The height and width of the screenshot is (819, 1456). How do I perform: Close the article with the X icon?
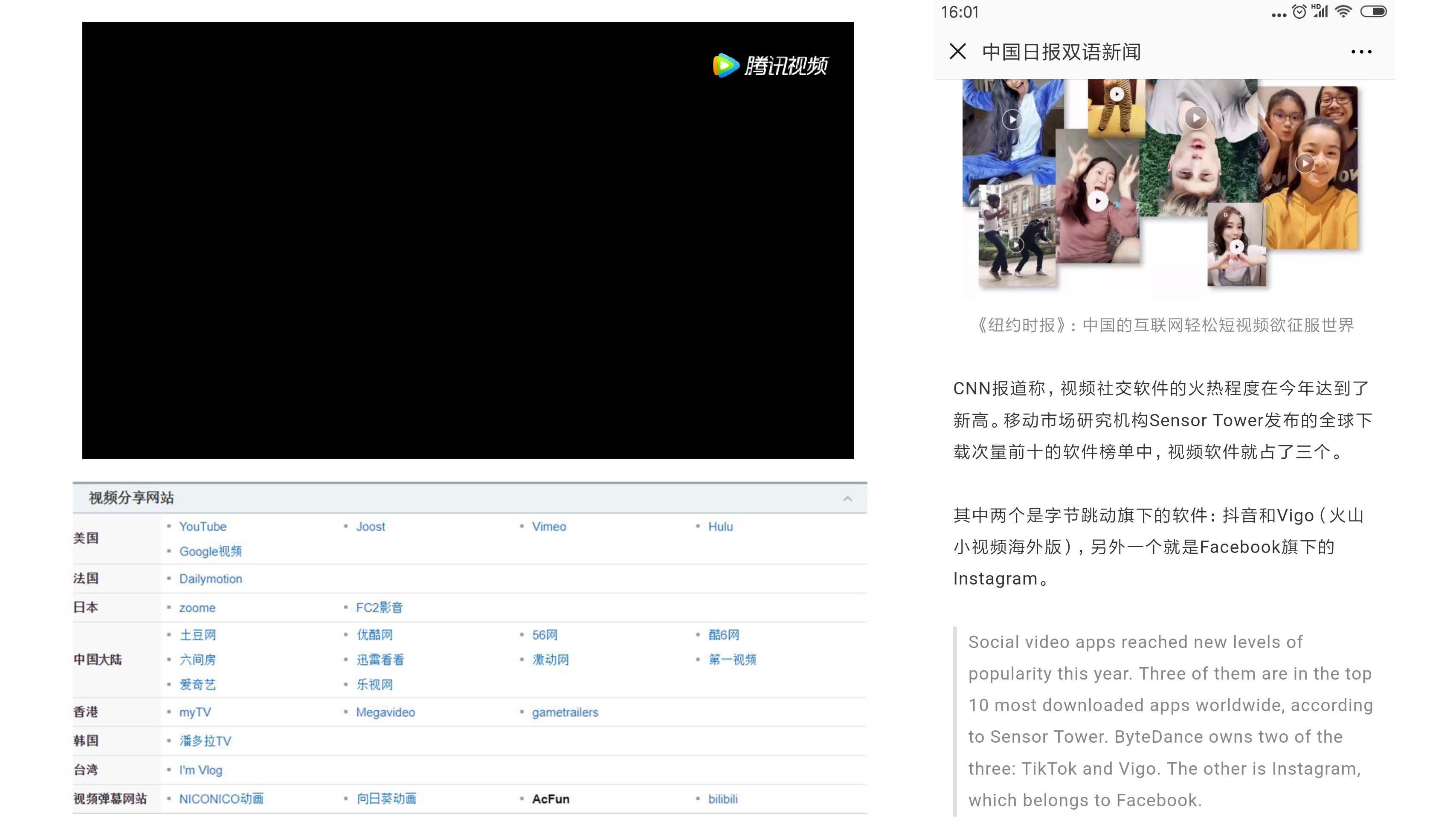click(957, 52)
